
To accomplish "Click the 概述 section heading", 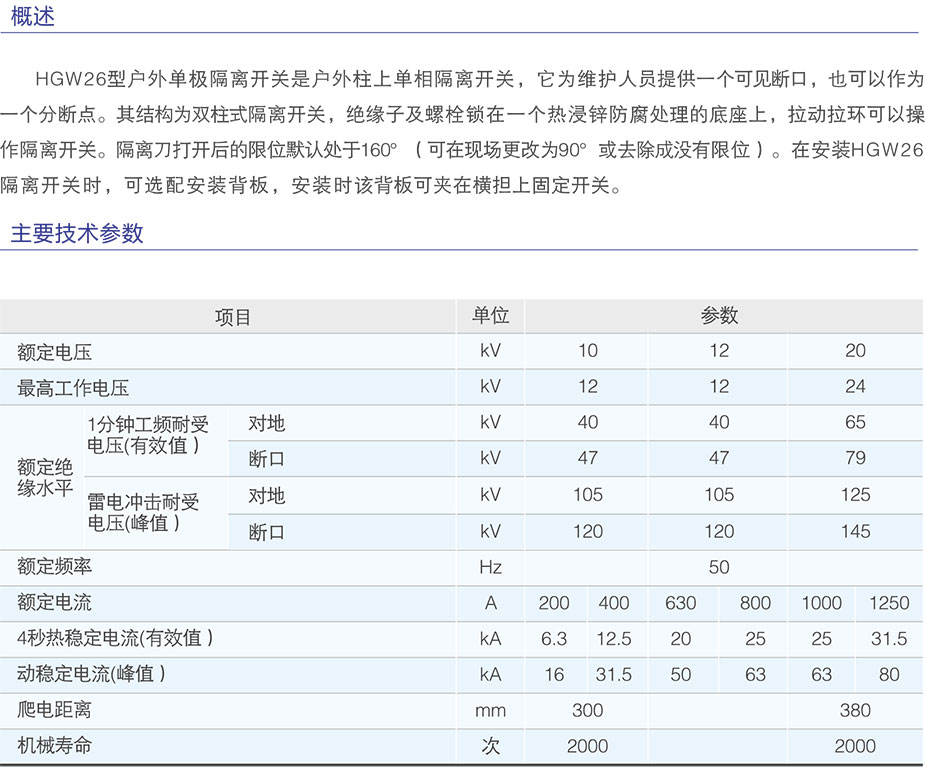I will (x=33, y=17).
